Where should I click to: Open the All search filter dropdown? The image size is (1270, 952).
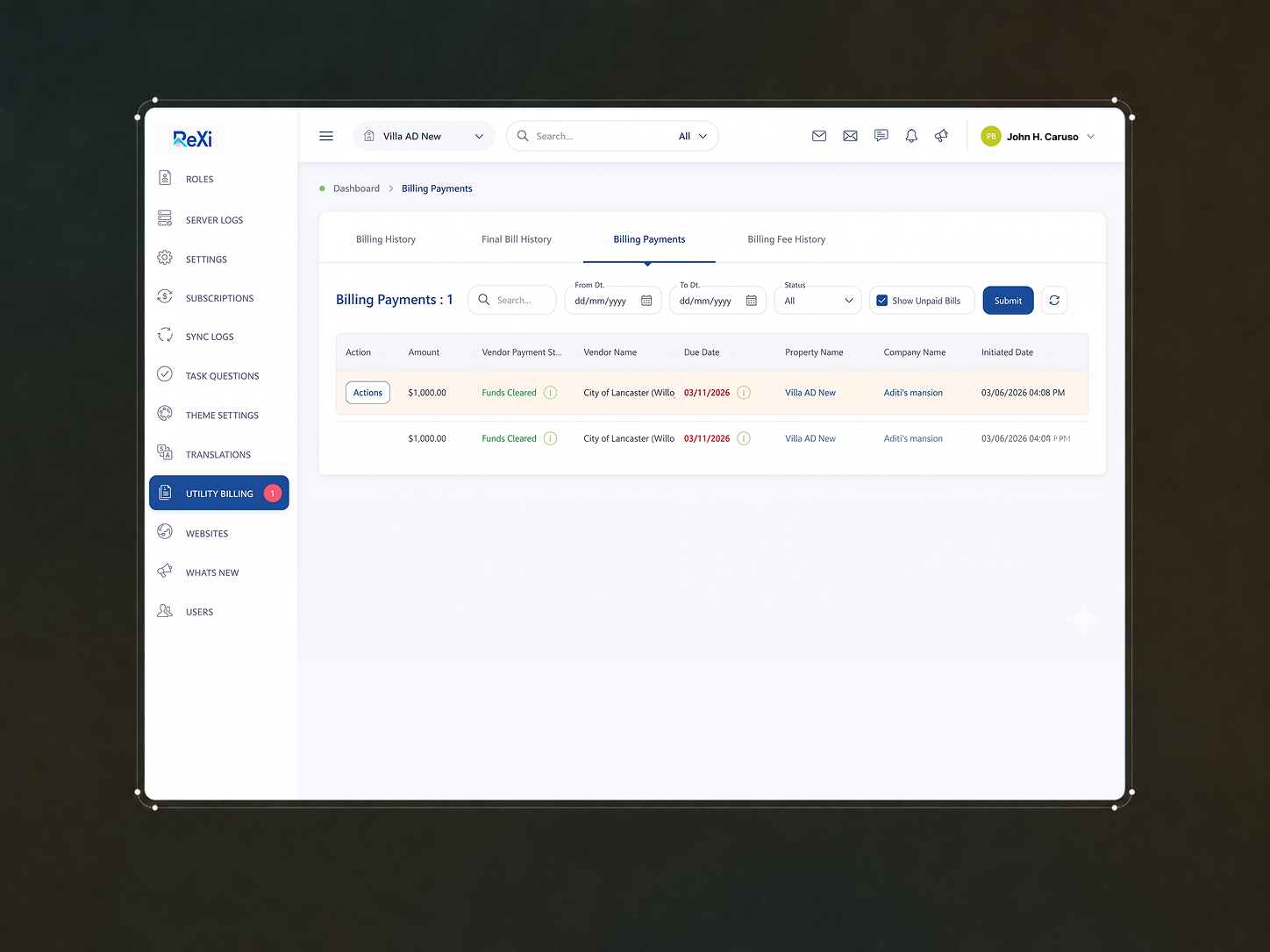[x=693, y=136]
